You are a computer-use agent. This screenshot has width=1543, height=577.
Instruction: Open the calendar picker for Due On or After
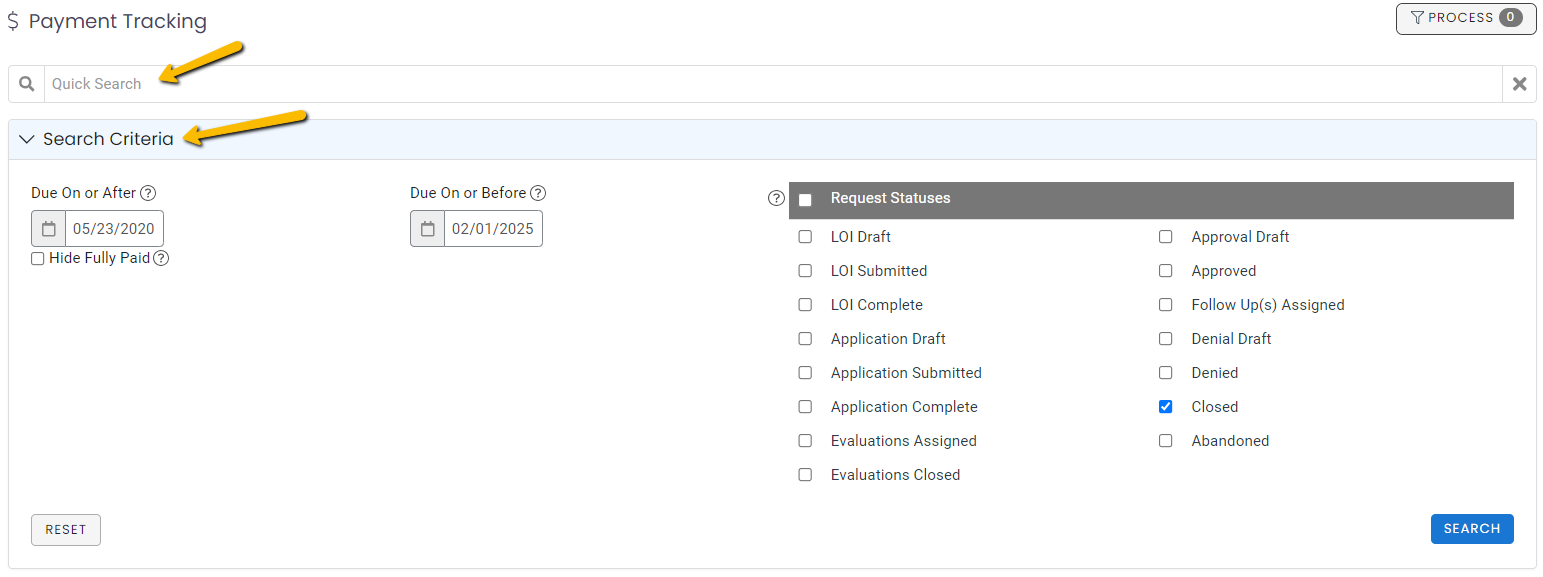(48, 228)
